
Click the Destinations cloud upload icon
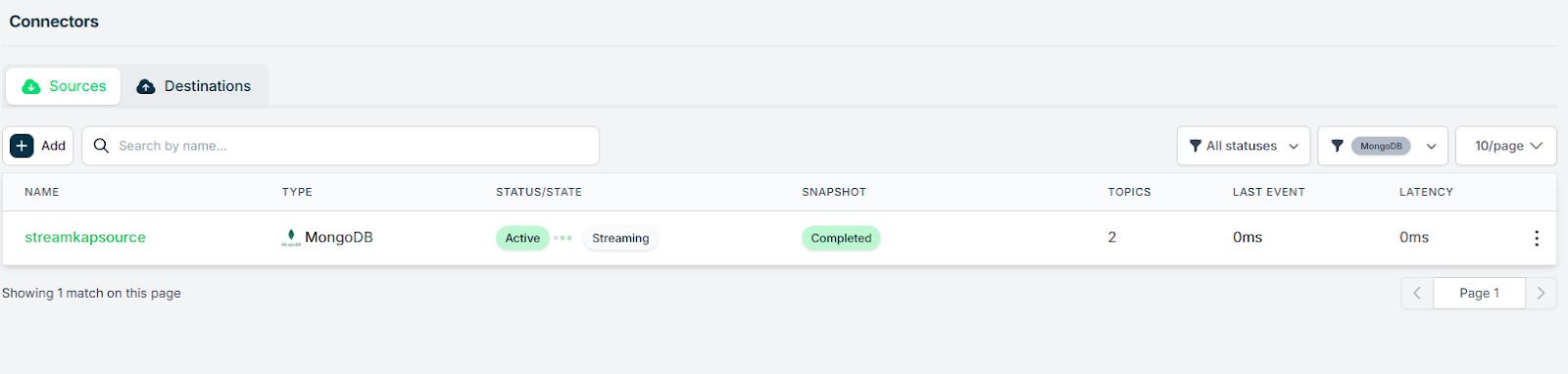tap(146, 86)
